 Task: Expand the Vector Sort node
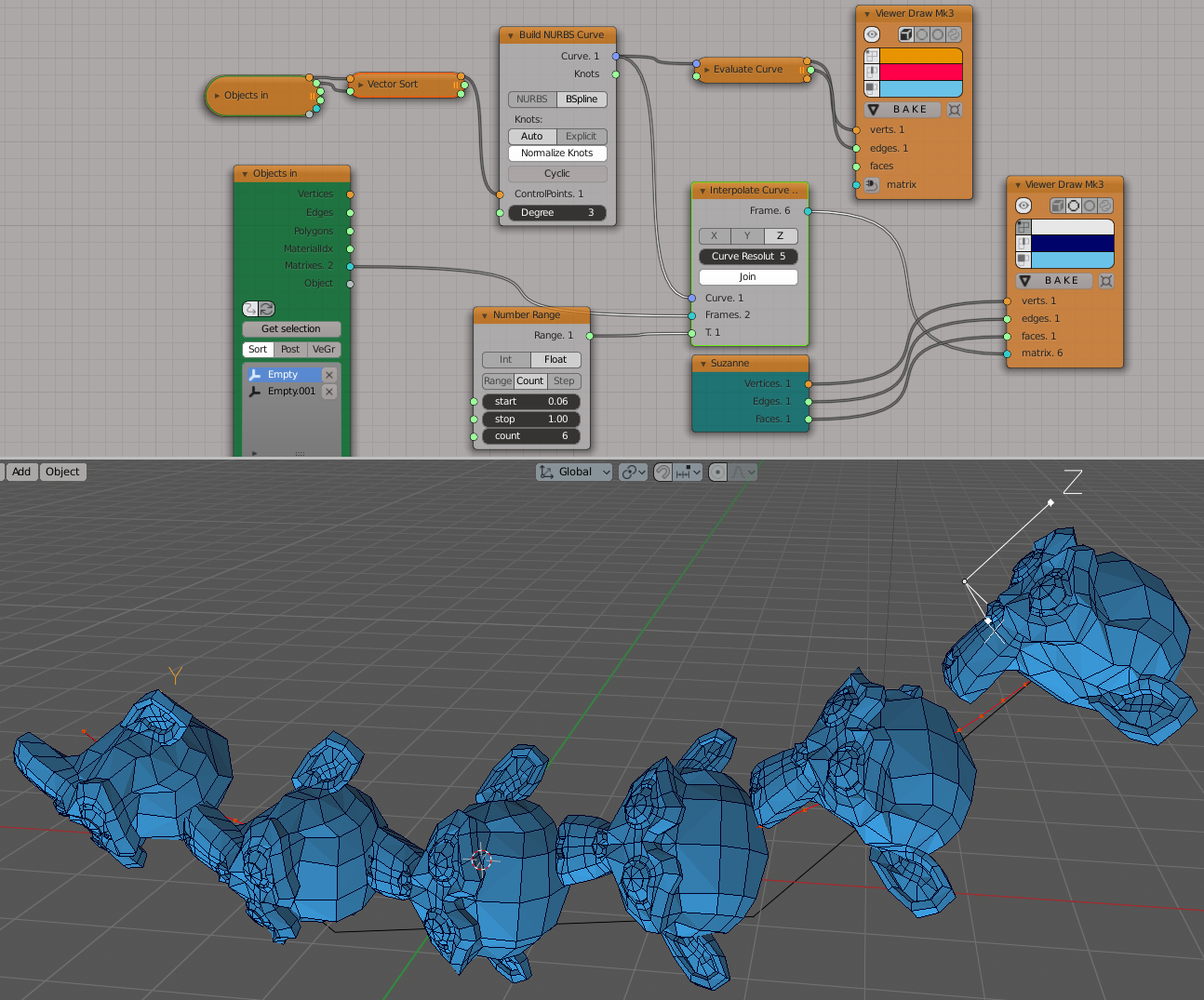(x=361, y=85)
